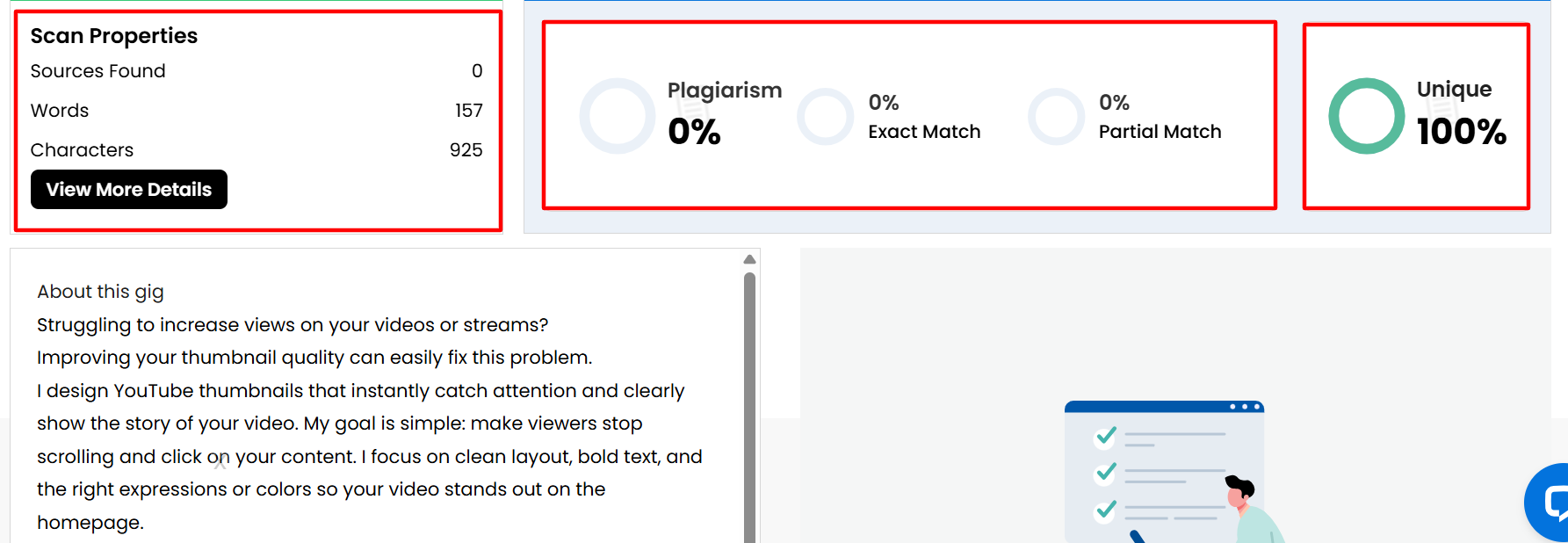The image size is (1568, 543).
Task: Click the Plagiarism progress ring control
Action: tap(617, 115)
